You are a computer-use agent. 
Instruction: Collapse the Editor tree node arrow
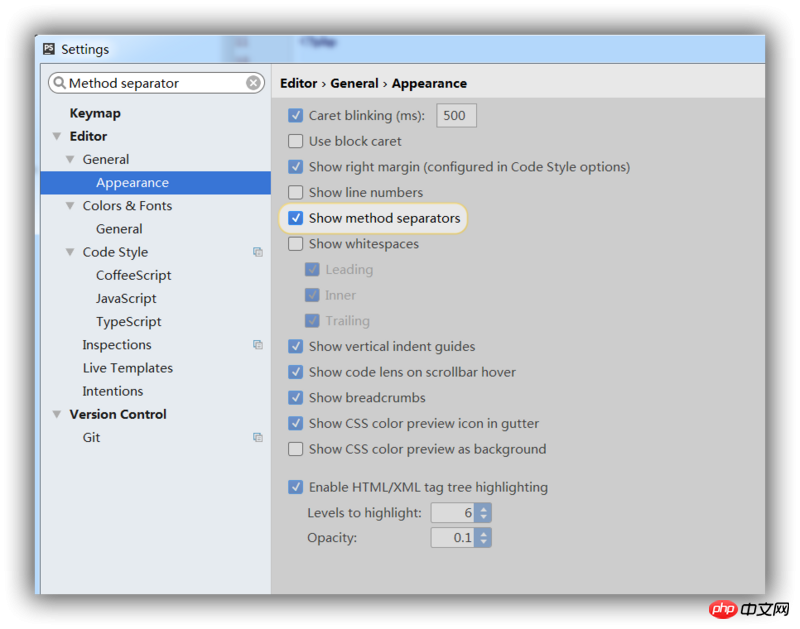pyautogui.click(x=57, y=136)
